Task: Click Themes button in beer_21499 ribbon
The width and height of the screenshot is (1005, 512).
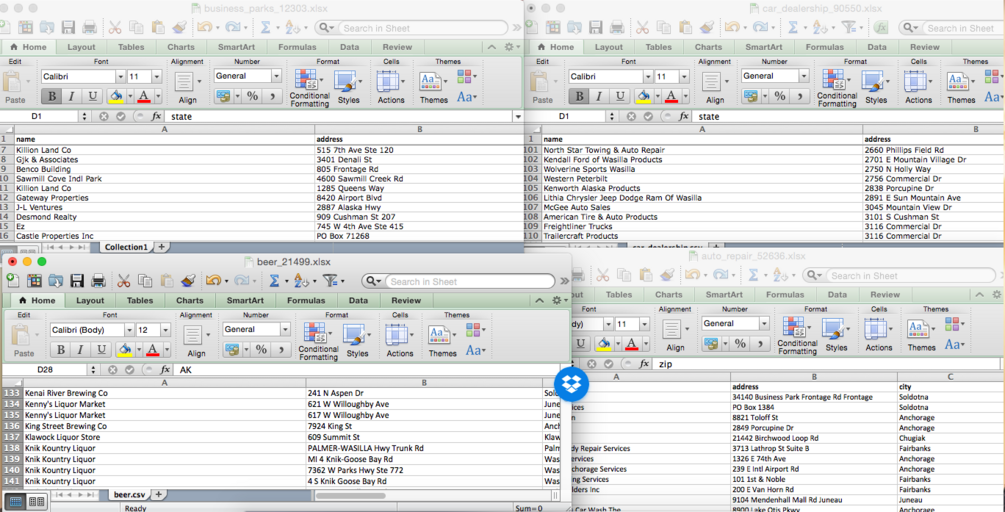Action: tap(442, 340)
